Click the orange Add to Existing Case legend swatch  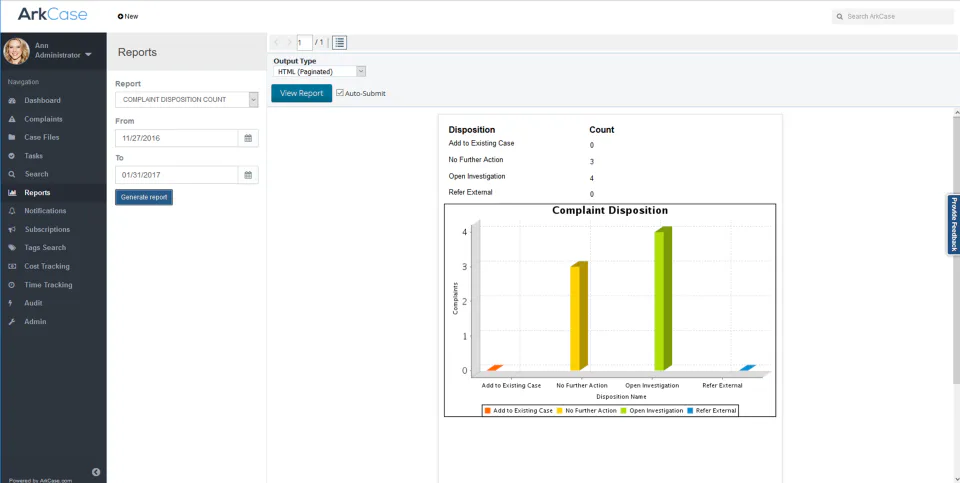click(488, 411)
